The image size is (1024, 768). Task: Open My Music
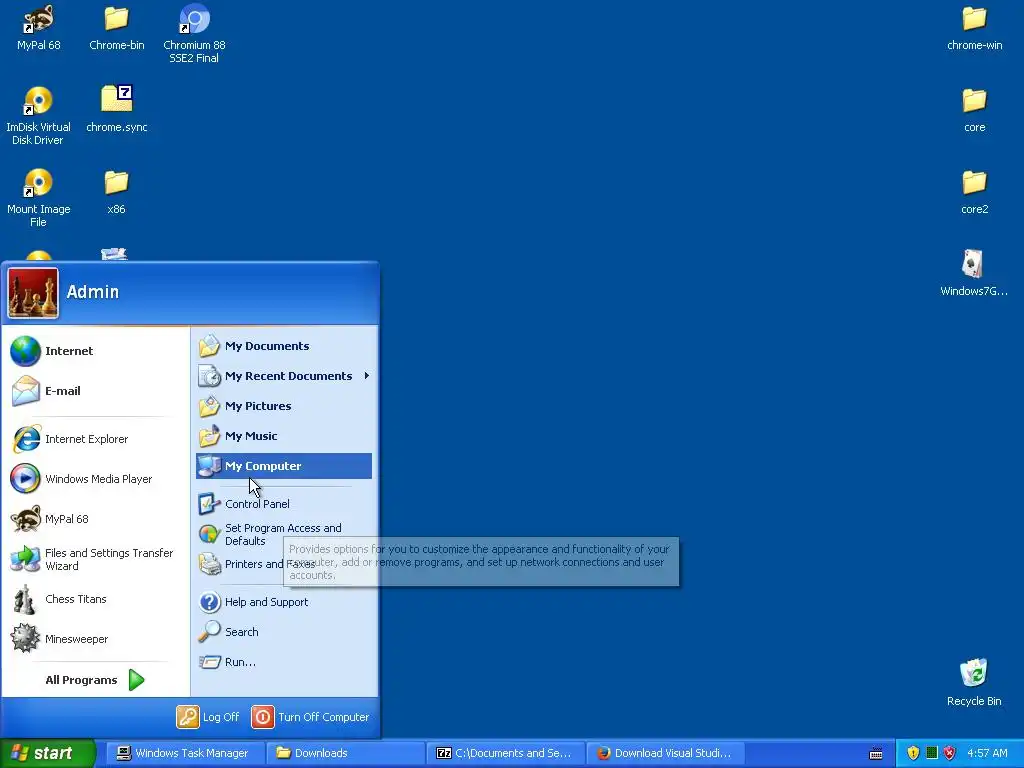pyautogui.click(x=284, y=436)
